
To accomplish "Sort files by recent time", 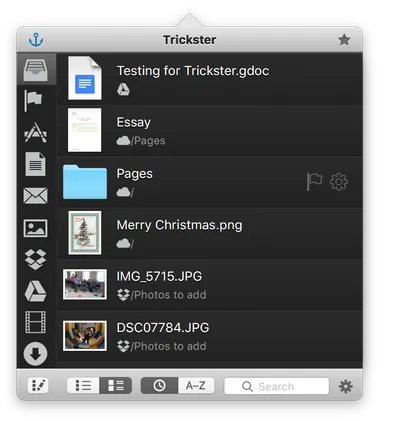I will pos(159,386).
